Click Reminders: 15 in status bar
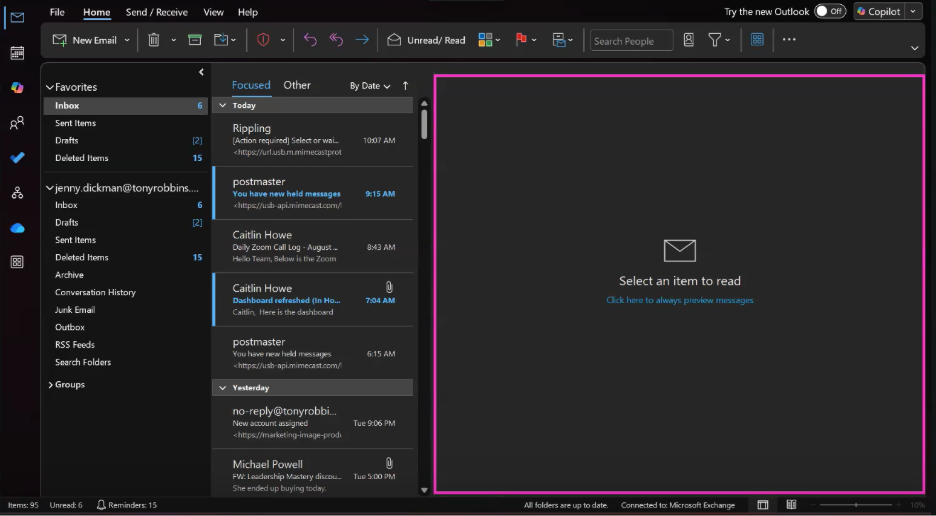936x516 pixels. click(x=126, y=505)
